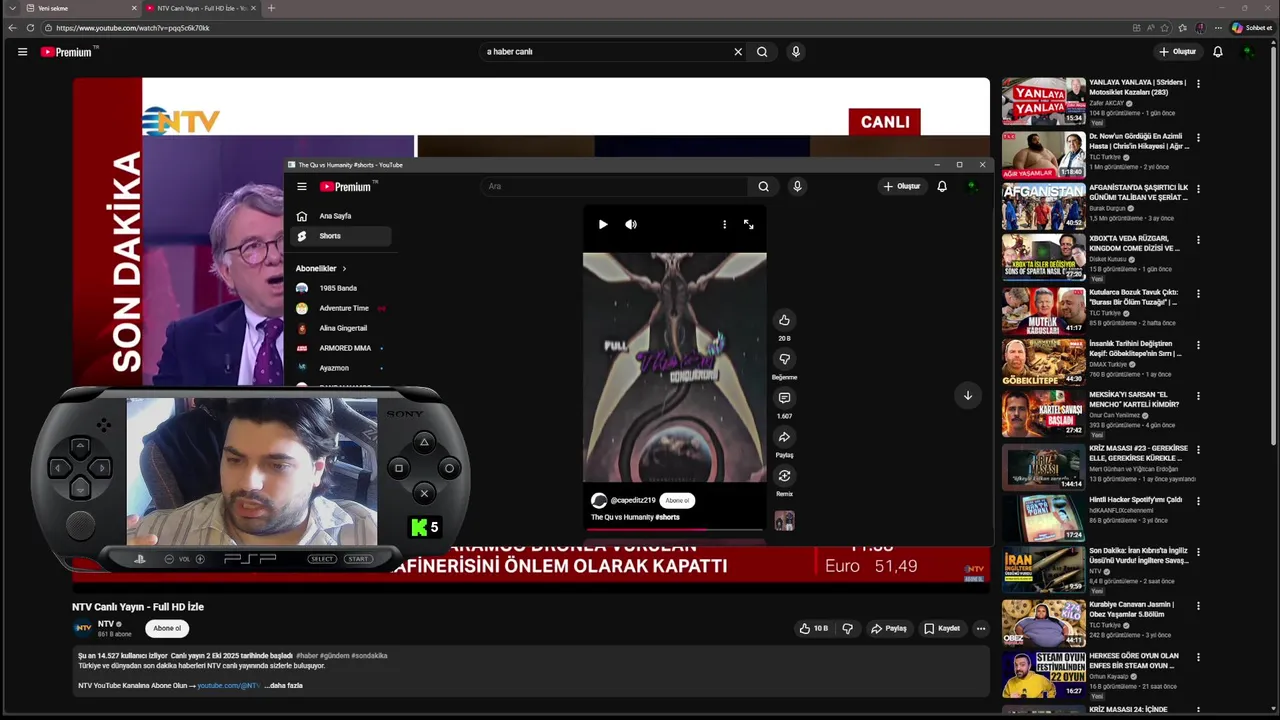Image resolution: width=1280 pixels, height=720 pixels.
Task: Click Oluştur create button
Action: 1178,52
